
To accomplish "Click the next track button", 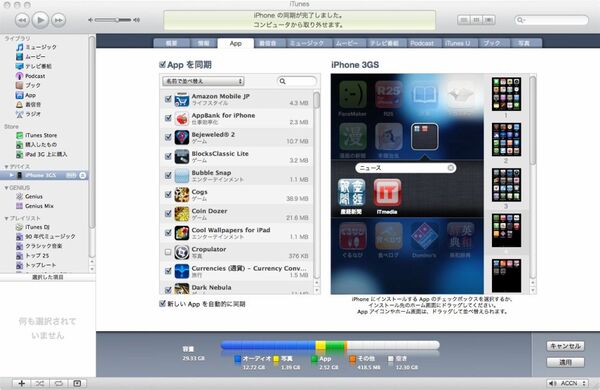I will point(59,20).
